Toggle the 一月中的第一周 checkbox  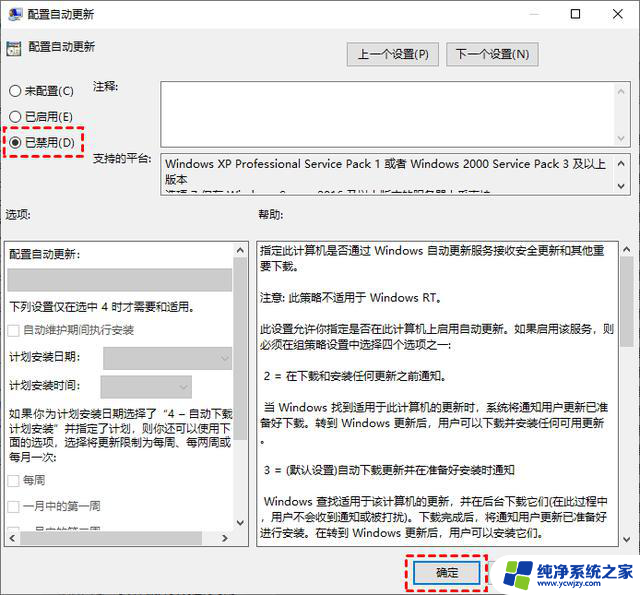tap(13, 506)
